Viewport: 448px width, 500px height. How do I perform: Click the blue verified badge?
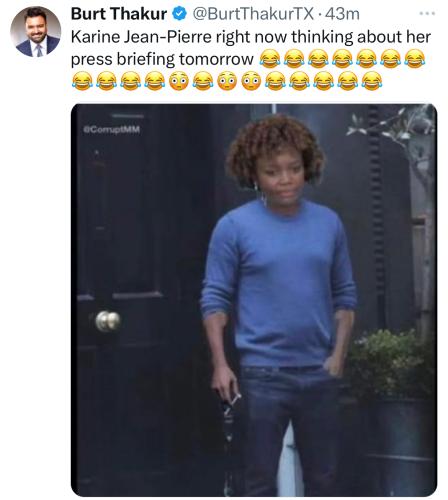click(179, 14)
